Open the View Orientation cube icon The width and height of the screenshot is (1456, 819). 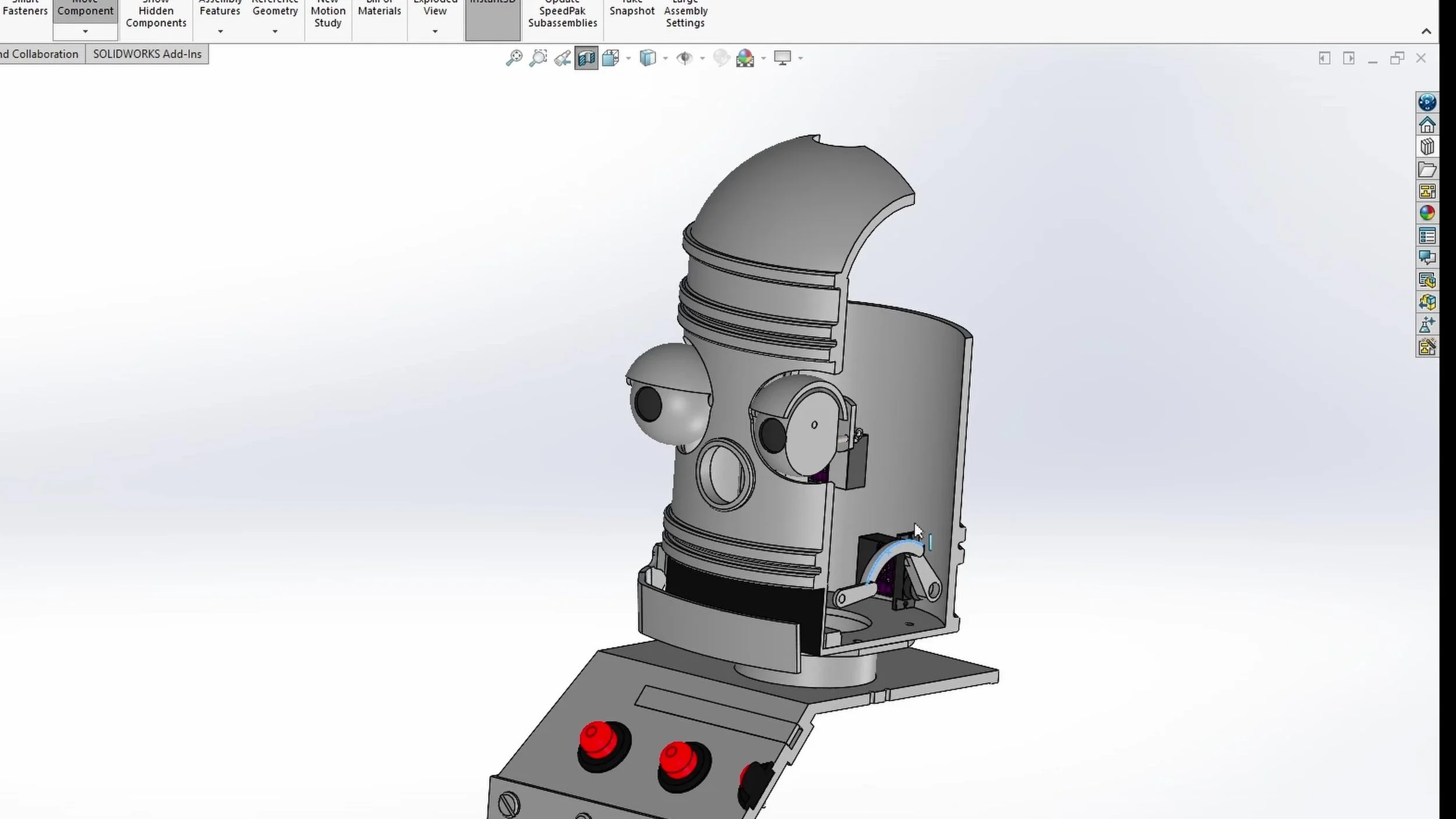(610, 58)
